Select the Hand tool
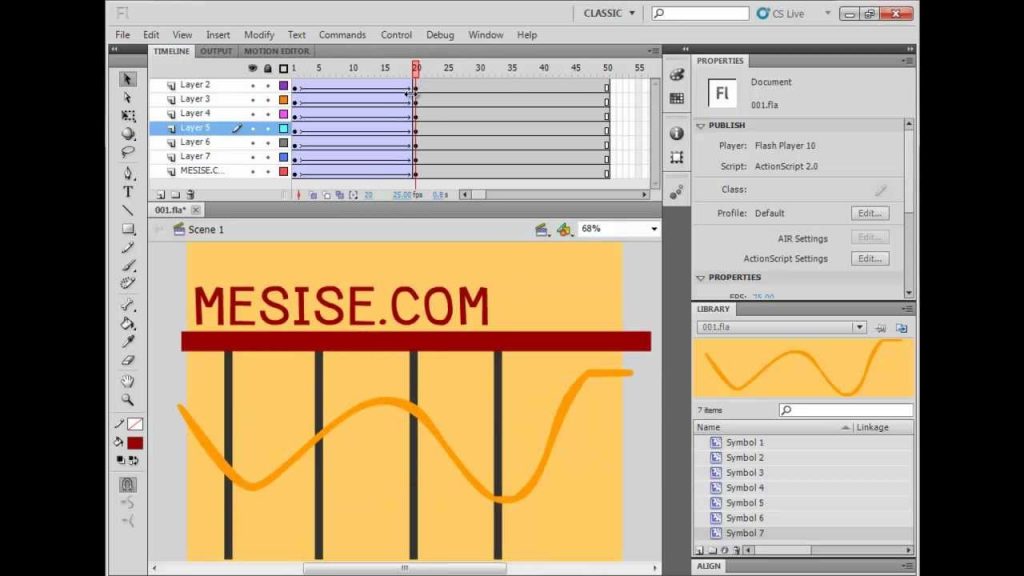1024x576 pixels. [128, 381]
